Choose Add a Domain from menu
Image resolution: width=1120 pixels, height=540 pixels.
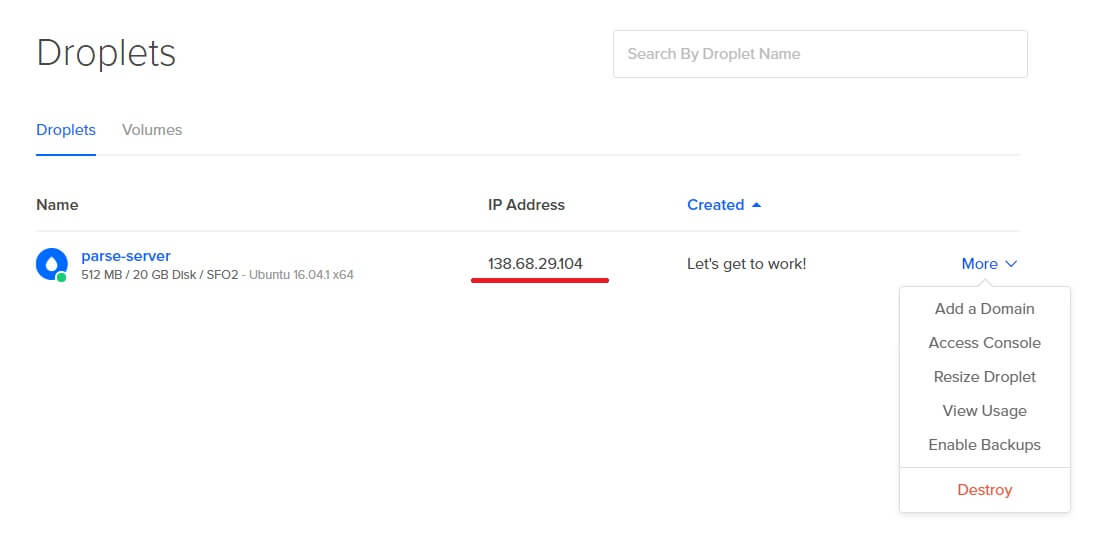pos(984,309)
